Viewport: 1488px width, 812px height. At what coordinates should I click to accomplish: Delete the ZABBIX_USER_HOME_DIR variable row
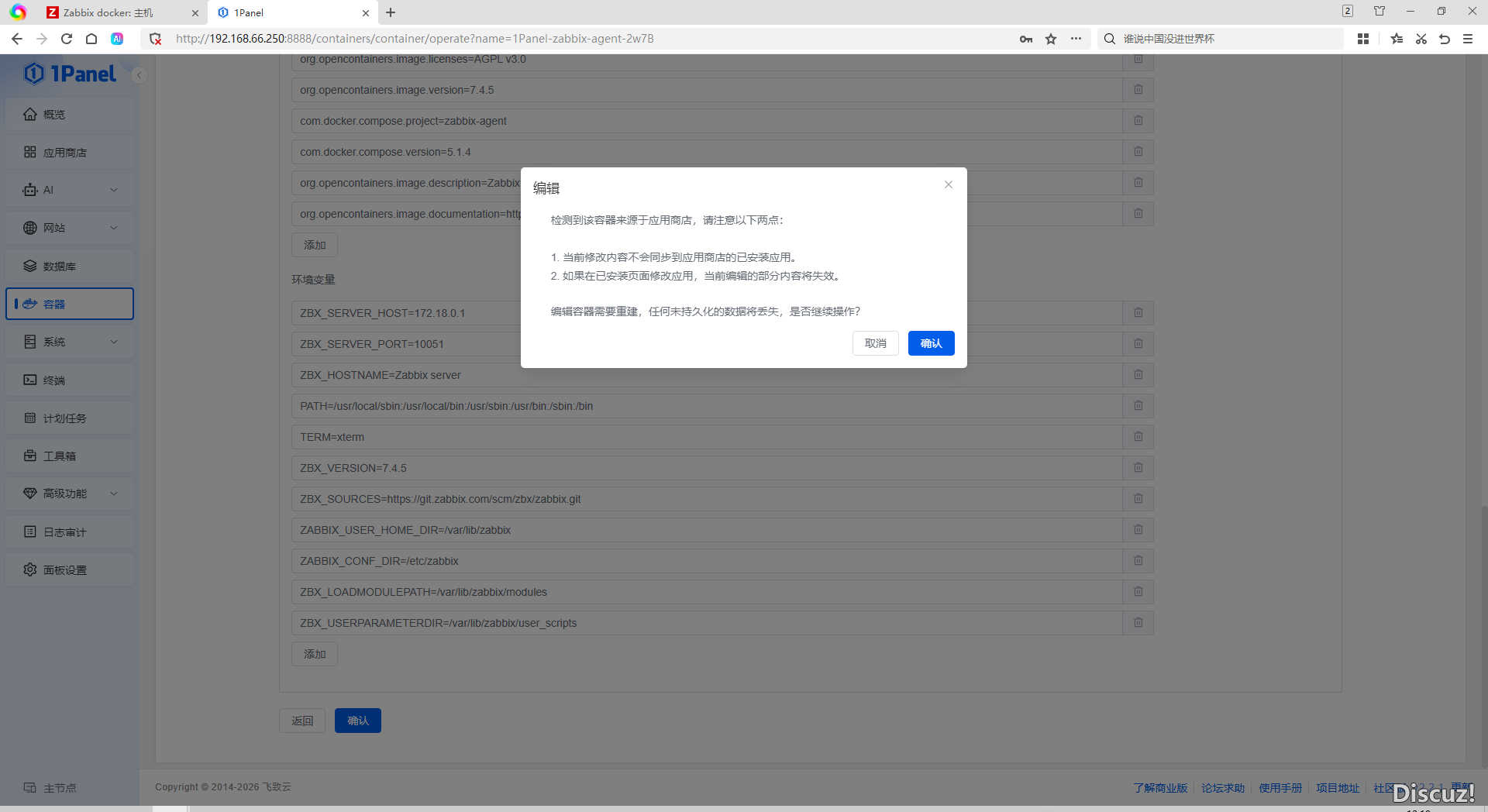1138,530
